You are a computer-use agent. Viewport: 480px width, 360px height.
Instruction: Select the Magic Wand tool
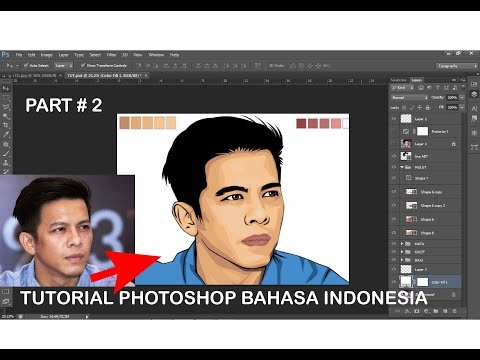pyautogui.click(x=6, y=116)
